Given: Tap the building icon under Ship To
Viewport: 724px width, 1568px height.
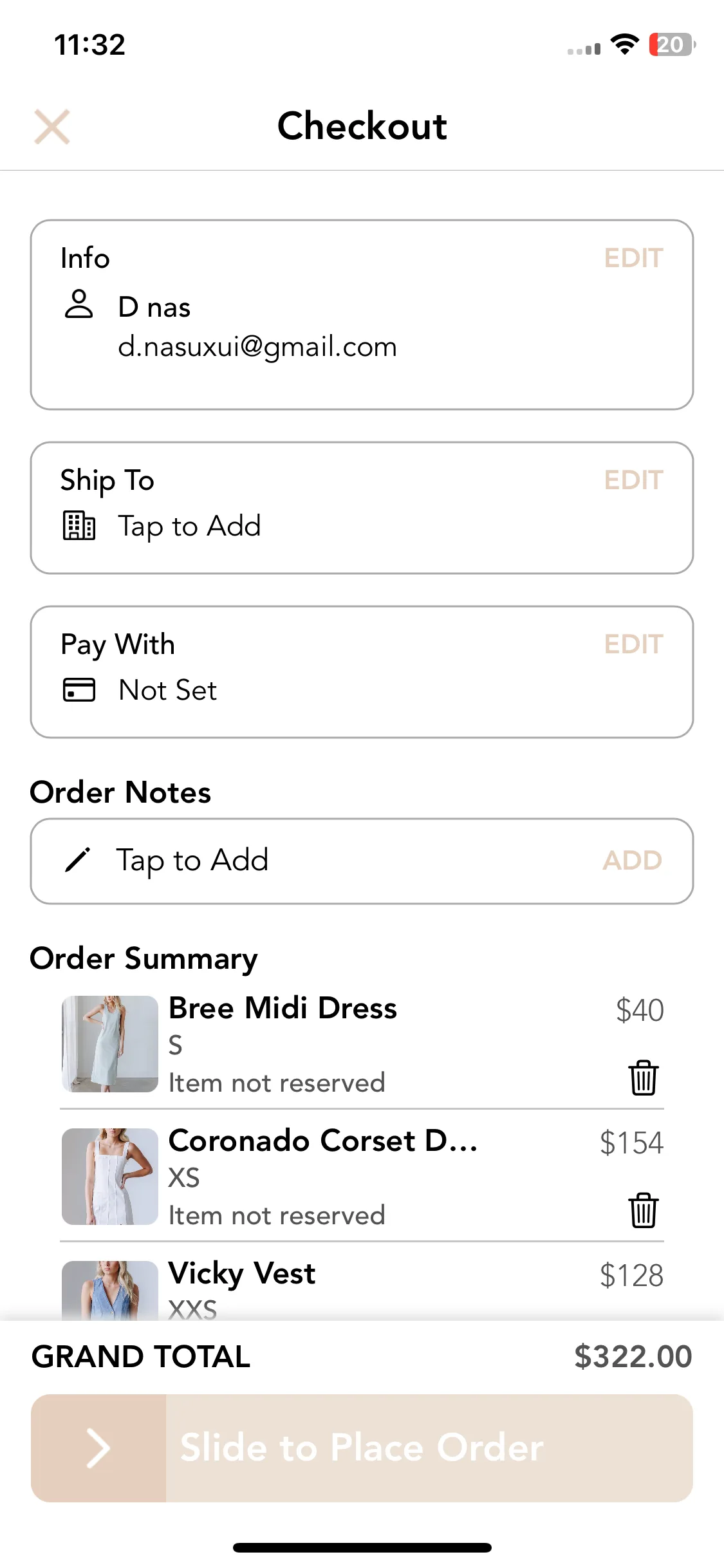Looking at the screenshot, I should (79, 525).
